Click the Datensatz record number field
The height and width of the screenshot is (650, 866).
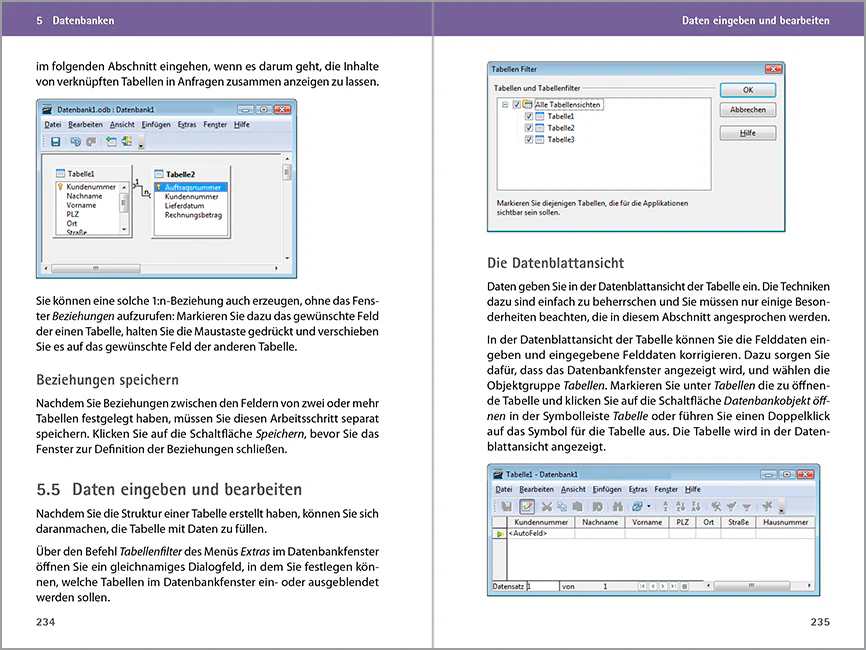541,586
